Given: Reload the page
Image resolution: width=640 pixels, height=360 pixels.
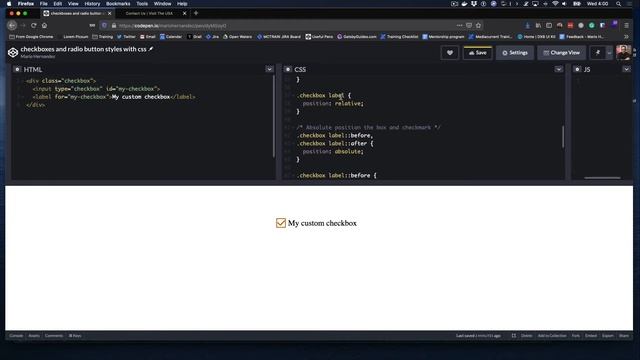Looking at the screenshot, I should tap(33, 25).
